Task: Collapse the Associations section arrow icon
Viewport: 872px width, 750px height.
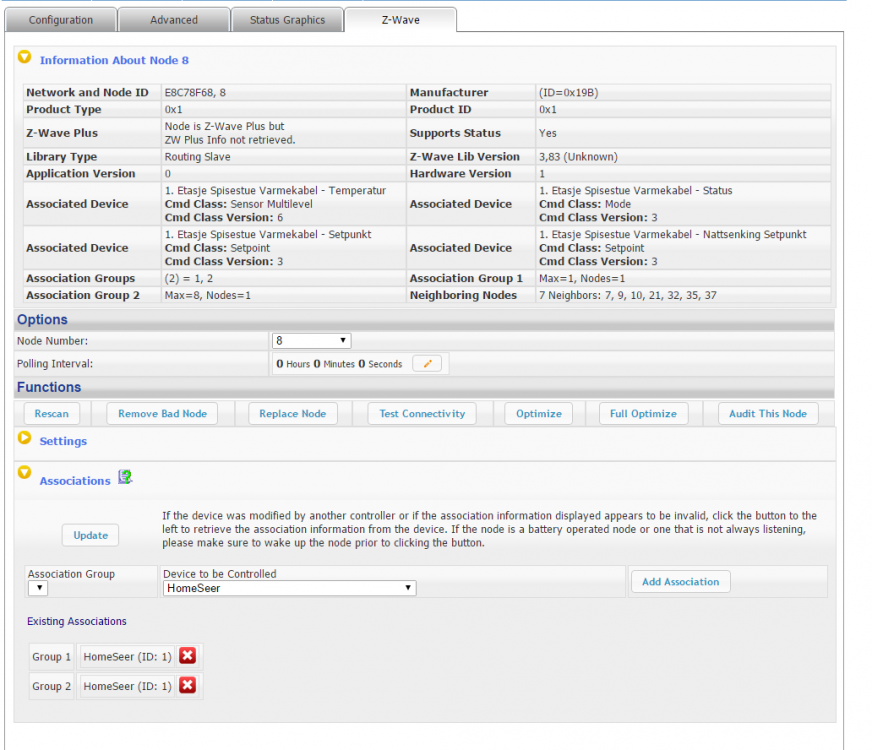Action: pyautogui.click(x=25, y=473)
